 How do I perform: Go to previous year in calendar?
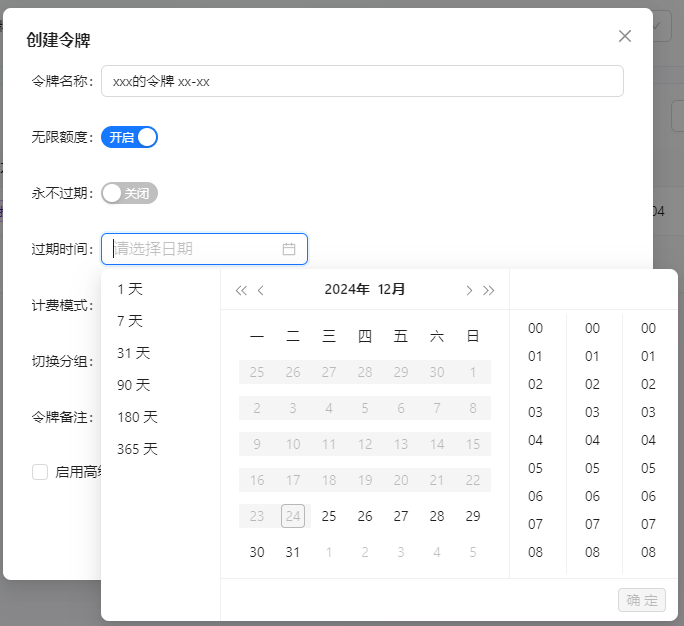(241, 291)
